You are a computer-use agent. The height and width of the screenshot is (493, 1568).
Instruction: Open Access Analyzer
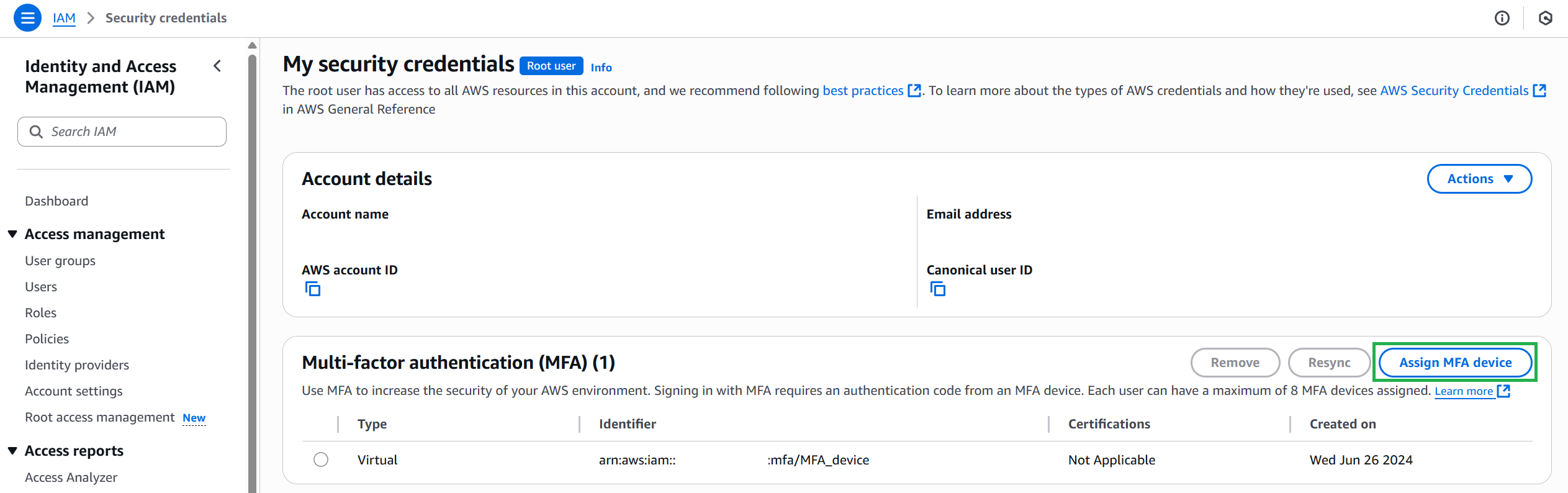pos(71,477)
